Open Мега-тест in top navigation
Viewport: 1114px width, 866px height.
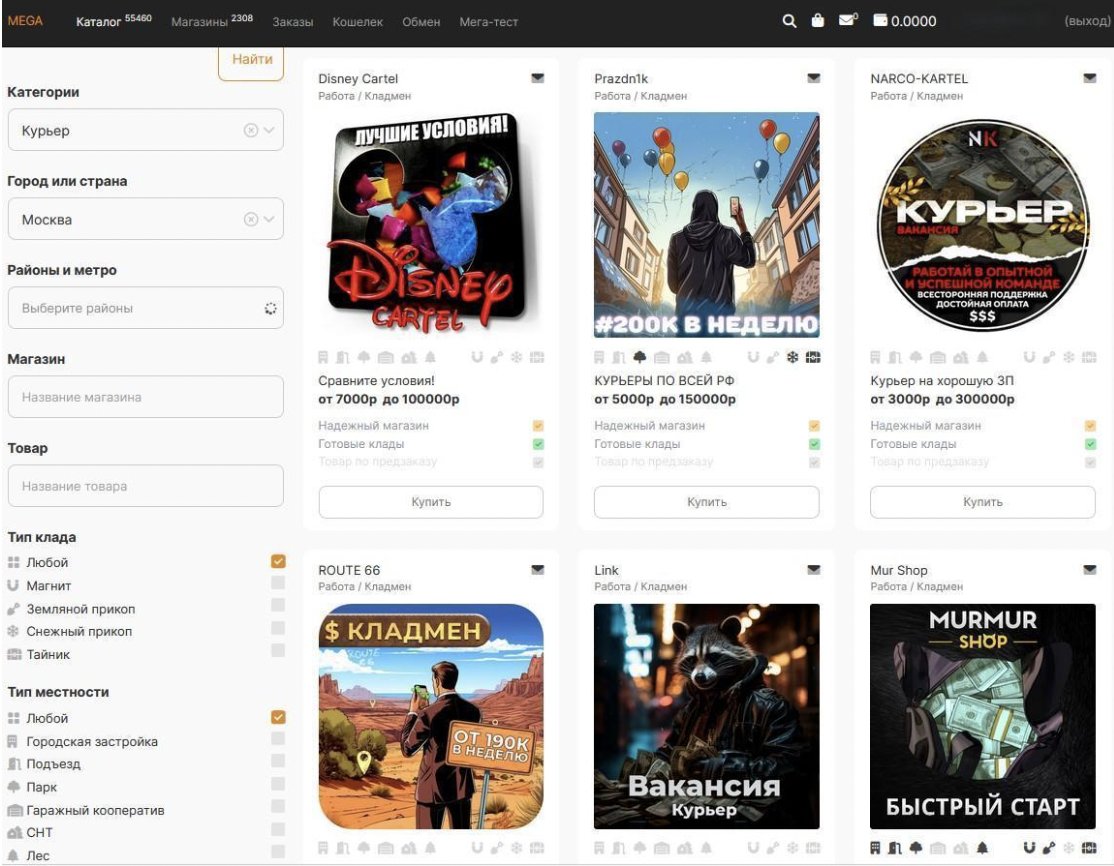(x=489, y=22)
